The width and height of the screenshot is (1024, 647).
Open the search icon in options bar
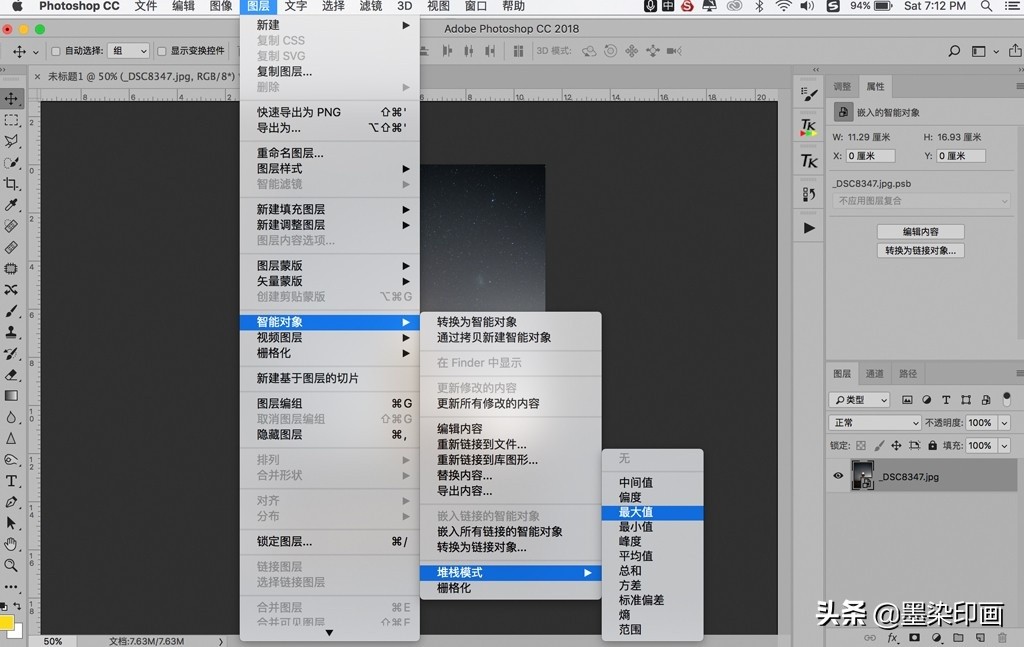pyautogui.click(x=953, y=51)
